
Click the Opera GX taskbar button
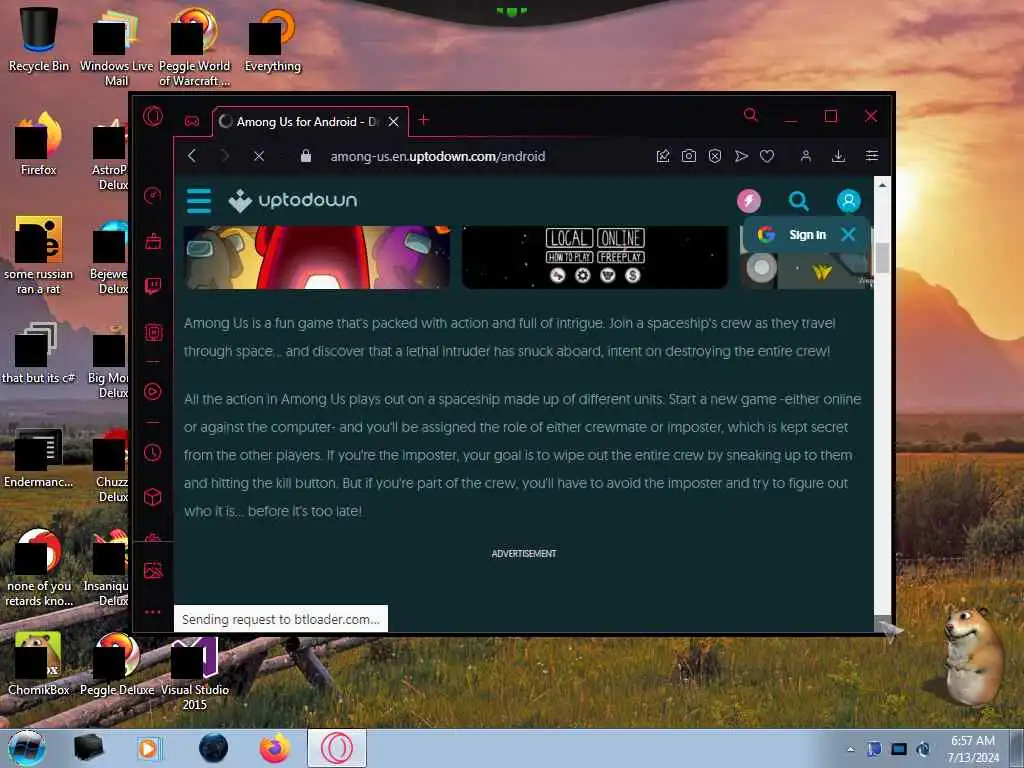[x=337, y=748]
